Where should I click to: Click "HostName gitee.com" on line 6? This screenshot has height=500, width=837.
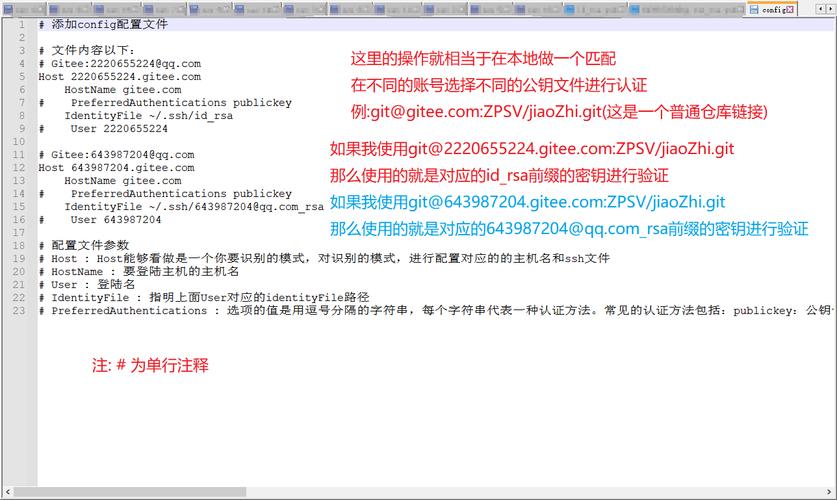pyautogui.click(x=123, y=90)
